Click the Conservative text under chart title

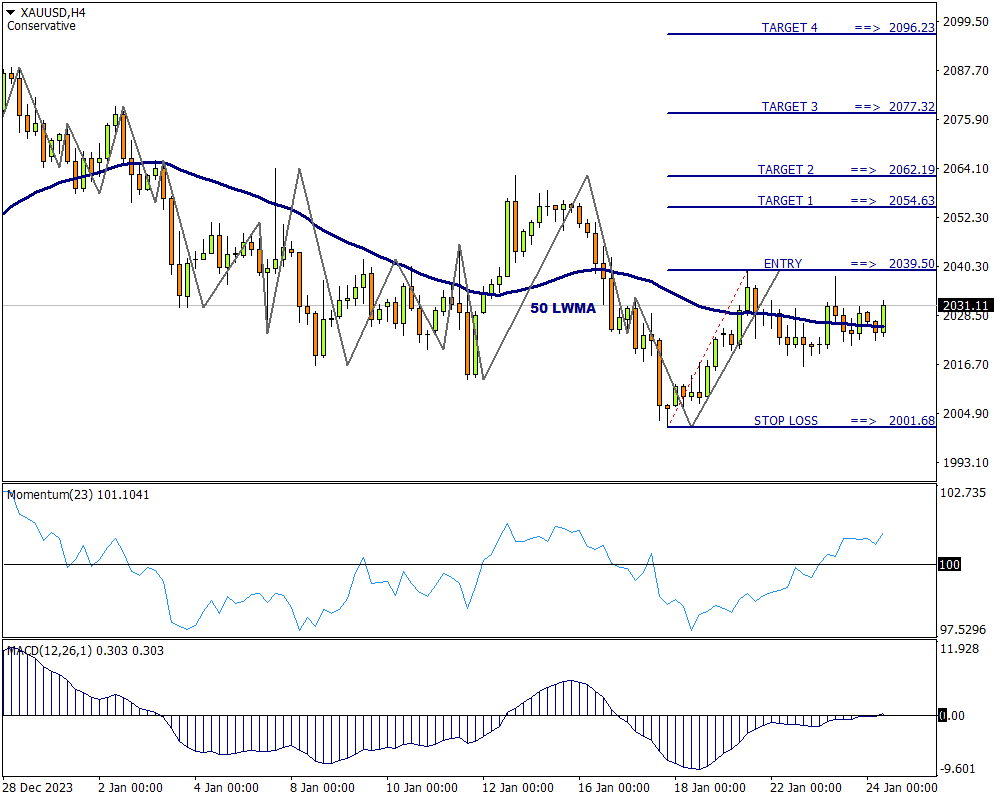click(41, 26)
